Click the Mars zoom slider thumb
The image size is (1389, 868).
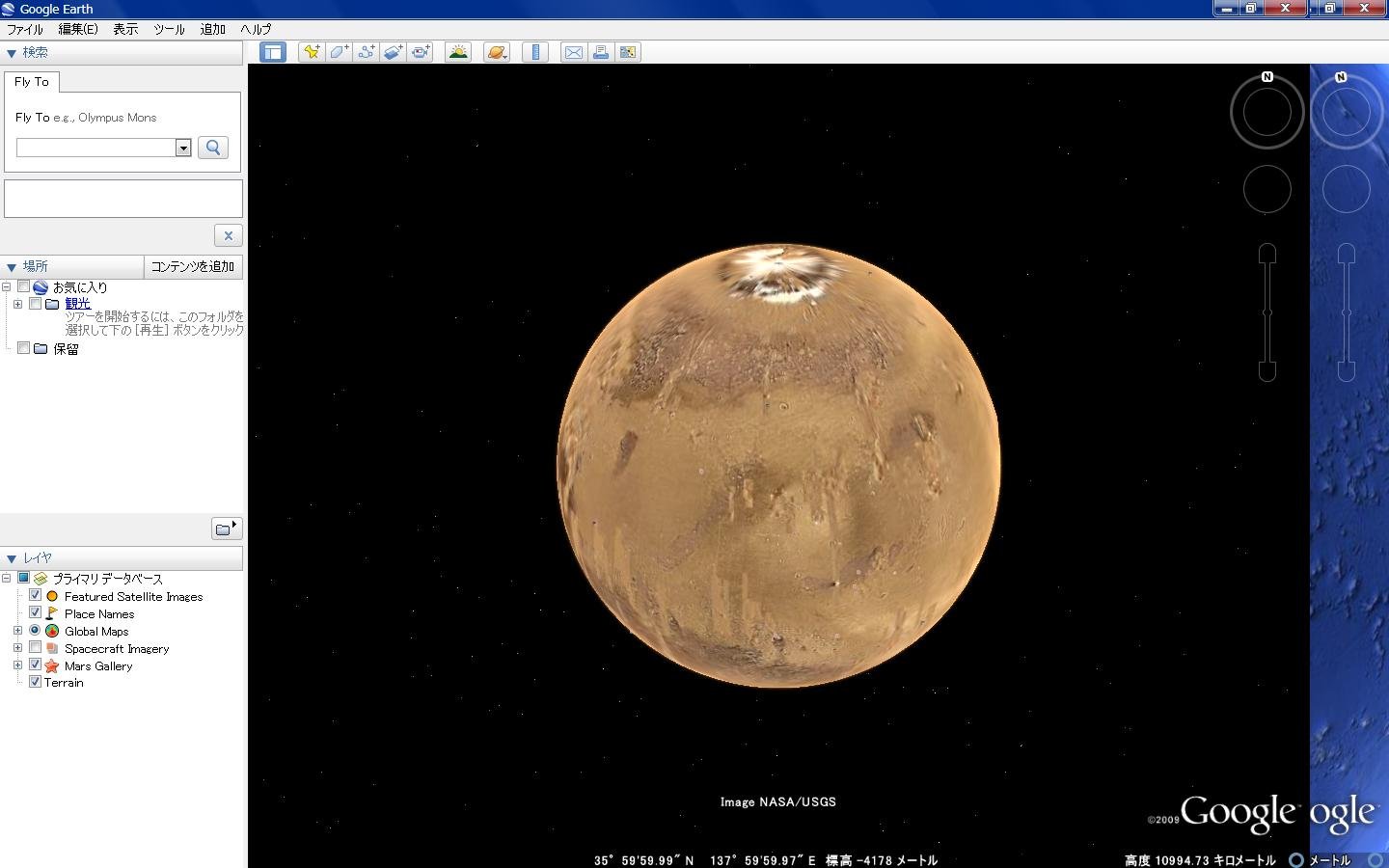(1267, 312)
